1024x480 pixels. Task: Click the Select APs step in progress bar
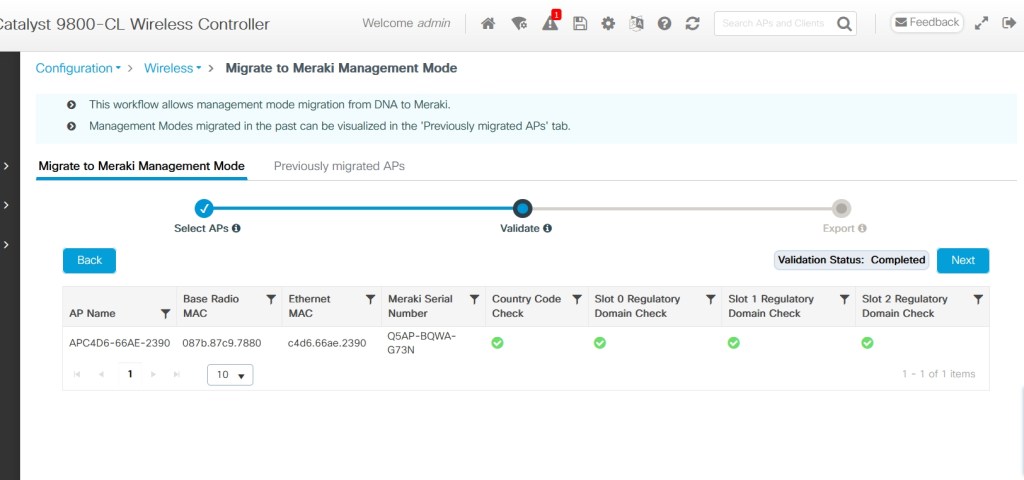click(x=204, y=208)
